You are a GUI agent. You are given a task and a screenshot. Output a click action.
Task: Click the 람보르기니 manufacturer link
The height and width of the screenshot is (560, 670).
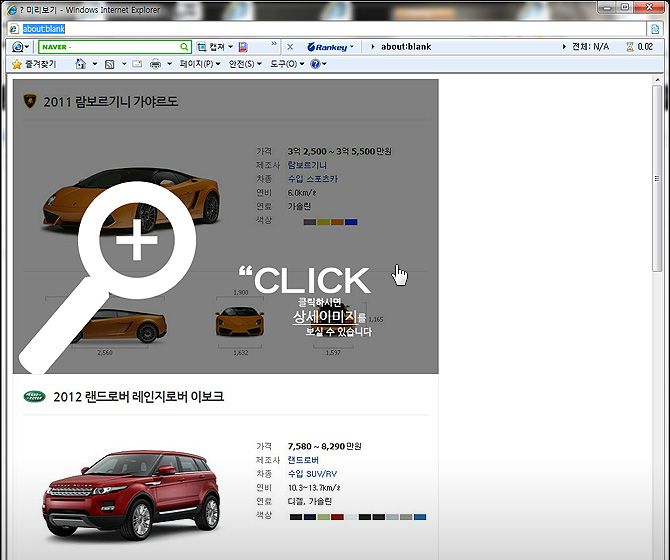(x=307, y=165)
